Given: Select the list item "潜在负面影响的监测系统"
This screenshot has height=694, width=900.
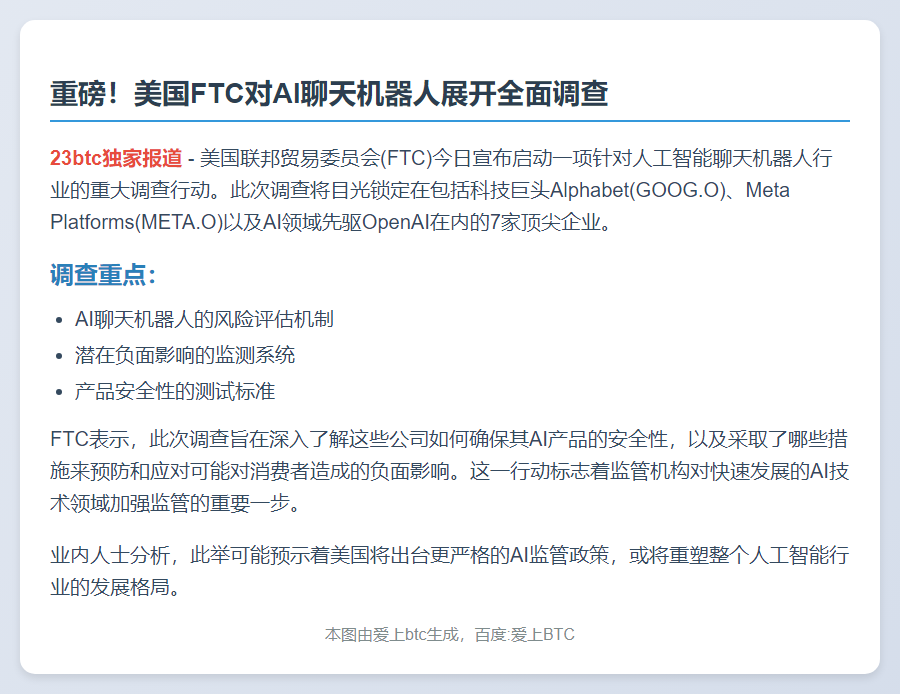Looking at the screenshot, I should click(x=185, y=355).
